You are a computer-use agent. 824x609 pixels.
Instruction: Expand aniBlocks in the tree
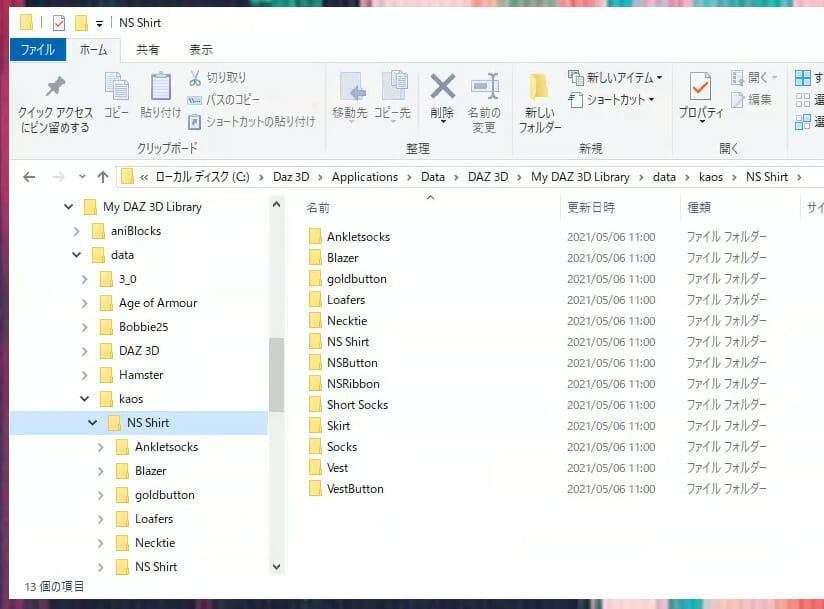coord(77,231)
